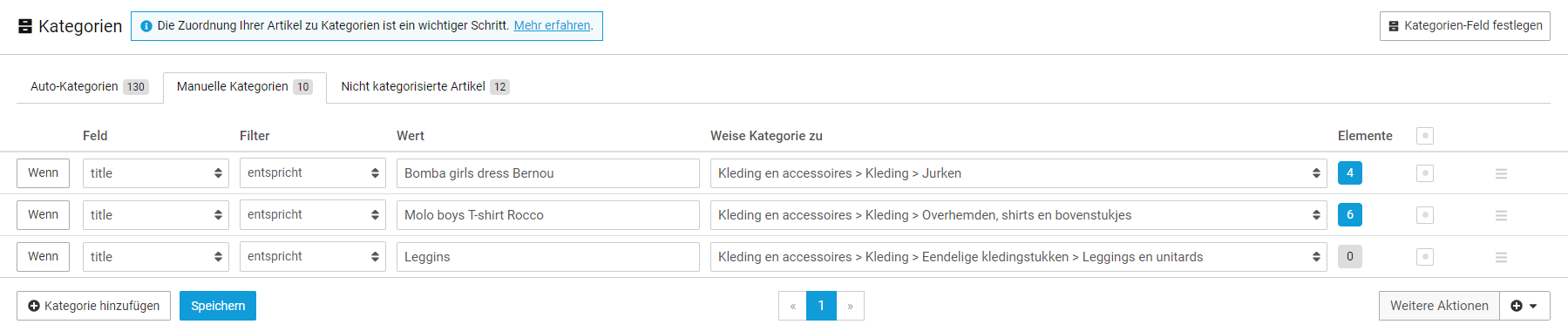The image size is (1568, 331).
Task: Click the Kategorien heading icon
Action: [x=25, y=26]
